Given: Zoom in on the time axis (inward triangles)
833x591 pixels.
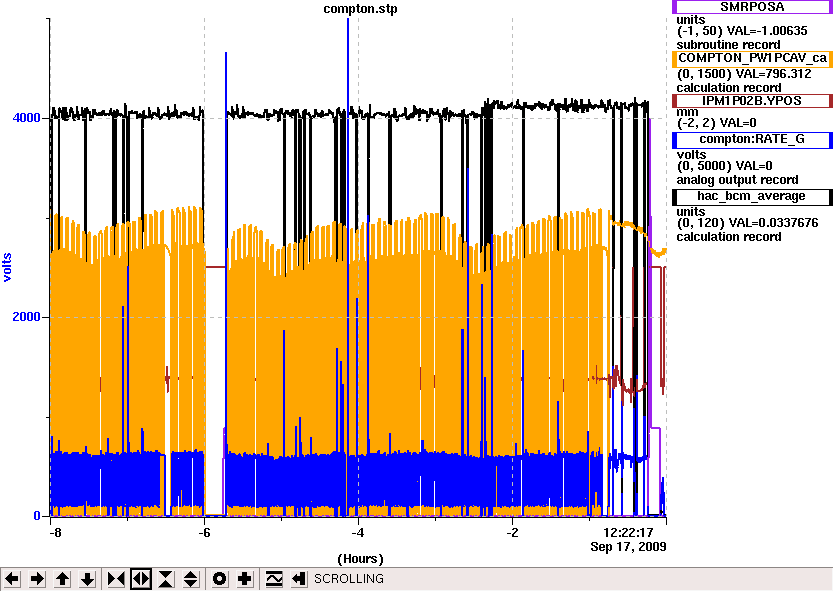Looking at the screenshot, I should tap(116, 579).
